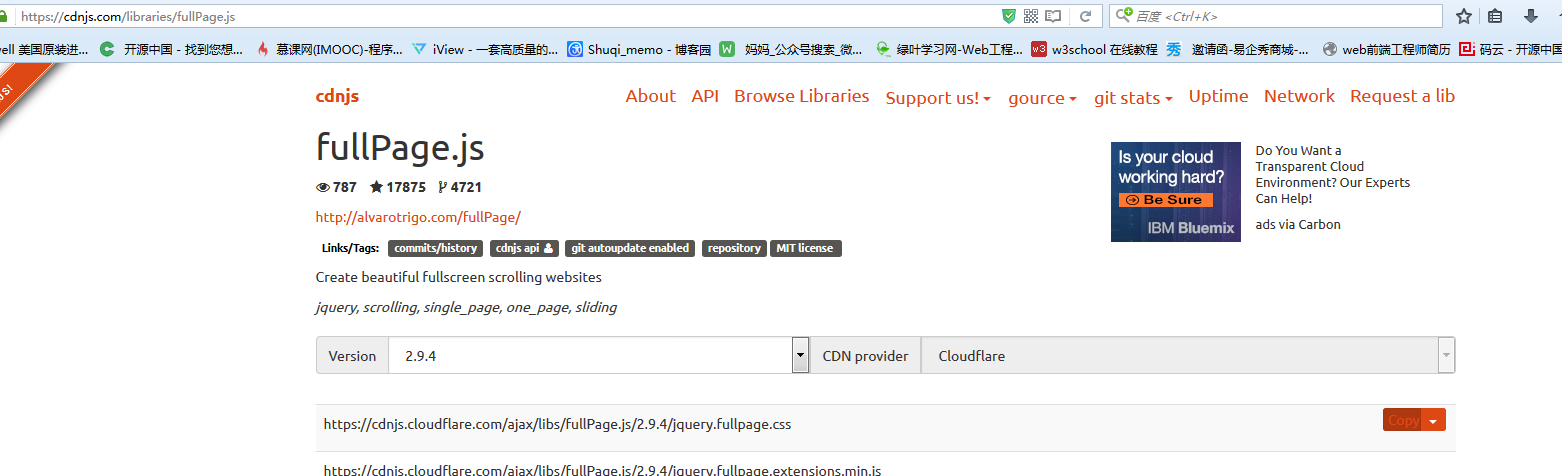Viewport: 1562px width, 476px height.
Task: Show bookmarks list icon
Action: [x=1496, y=16]
